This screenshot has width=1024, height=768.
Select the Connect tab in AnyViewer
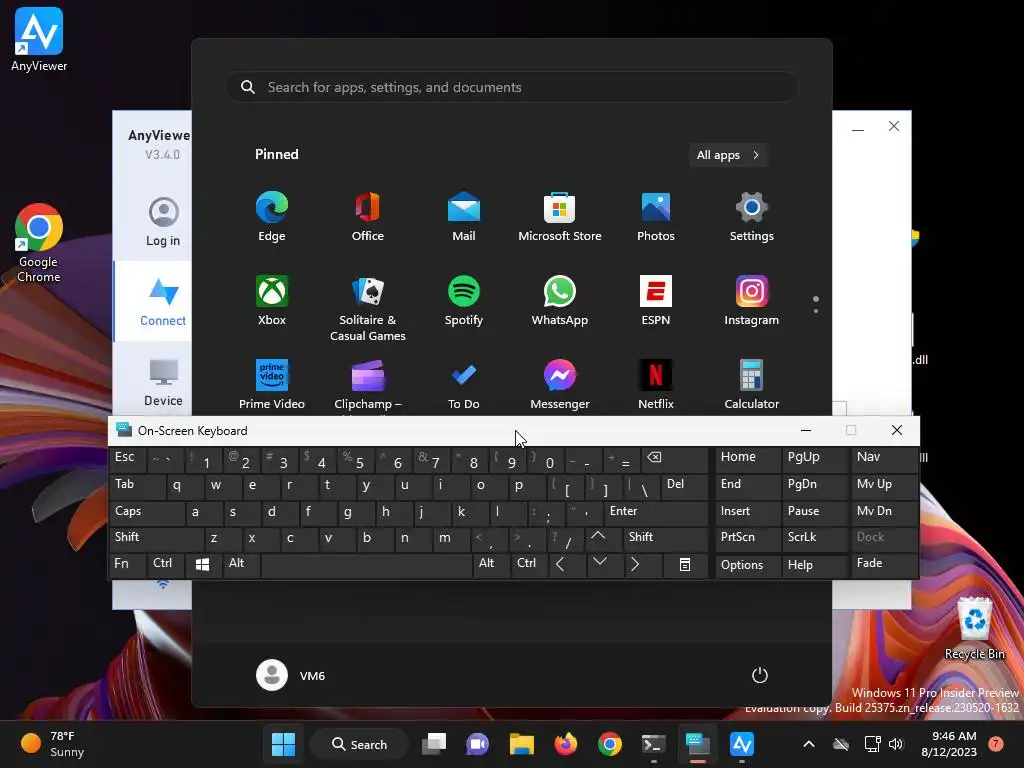[x=163, y=301]
